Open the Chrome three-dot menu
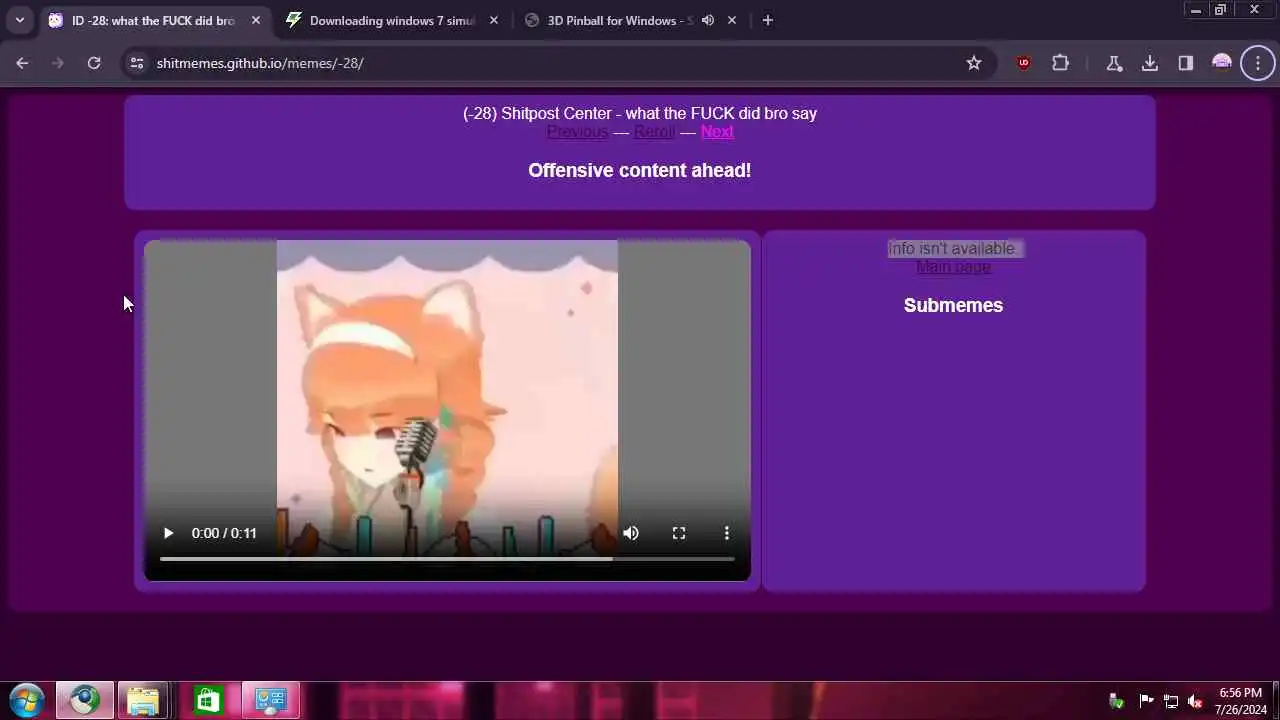Screen dimensions: 1280x720 pyautogui.click(x=1258, y=63)
